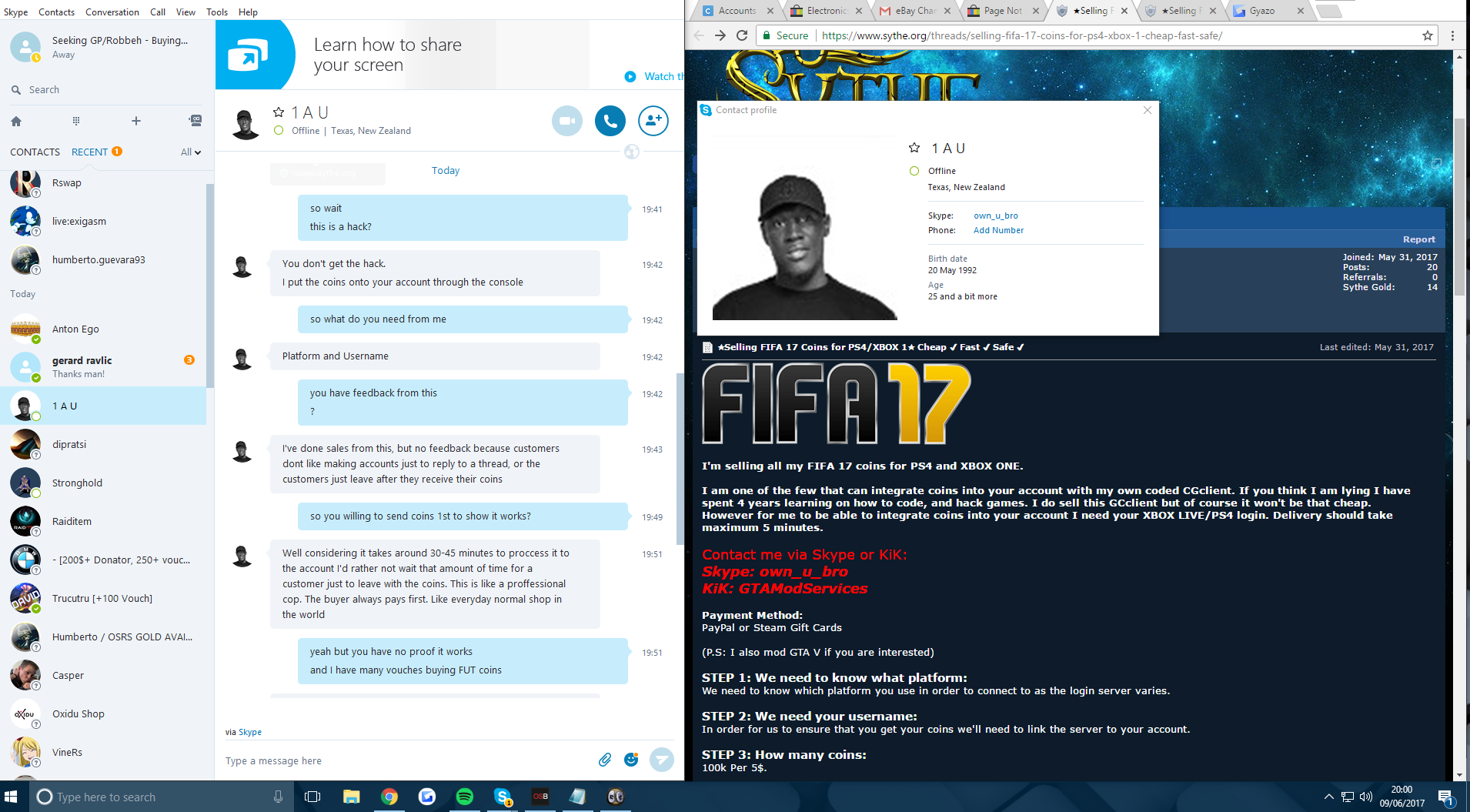Open the Skype menu

click(15, 12)
